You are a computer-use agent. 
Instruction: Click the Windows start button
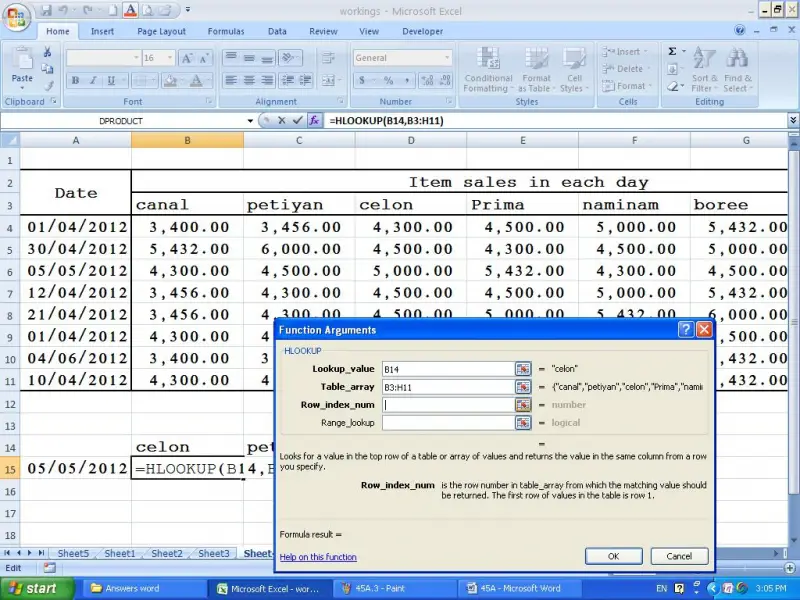[37, 588]
